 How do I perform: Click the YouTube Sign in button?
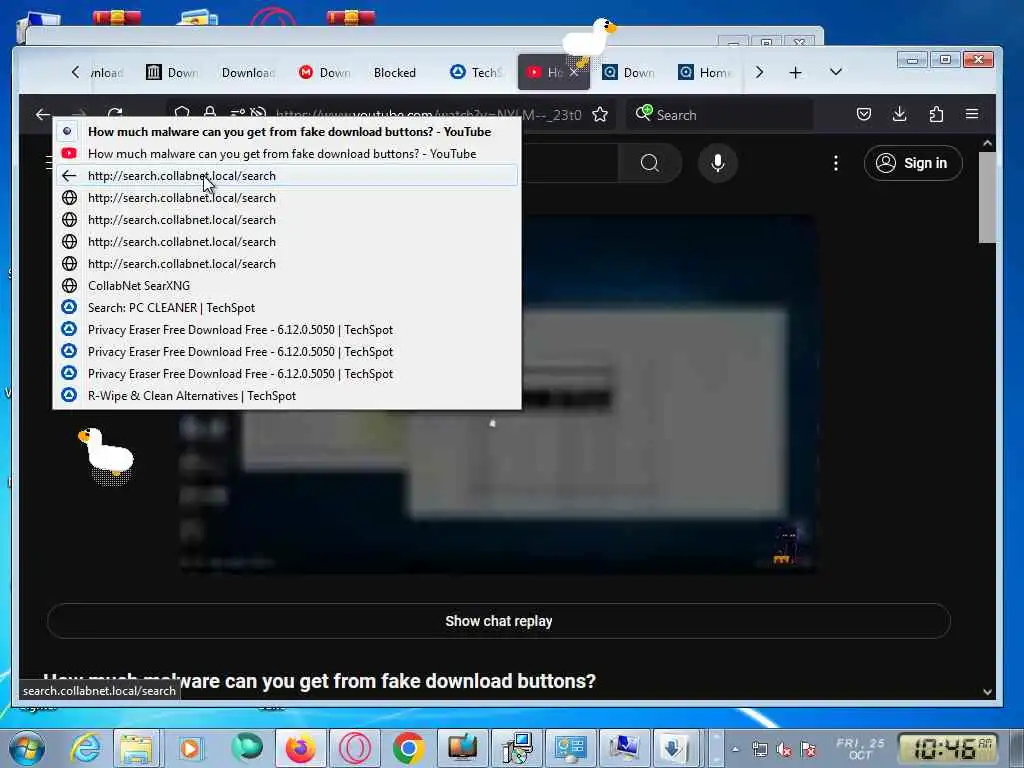tap(912, 163)
